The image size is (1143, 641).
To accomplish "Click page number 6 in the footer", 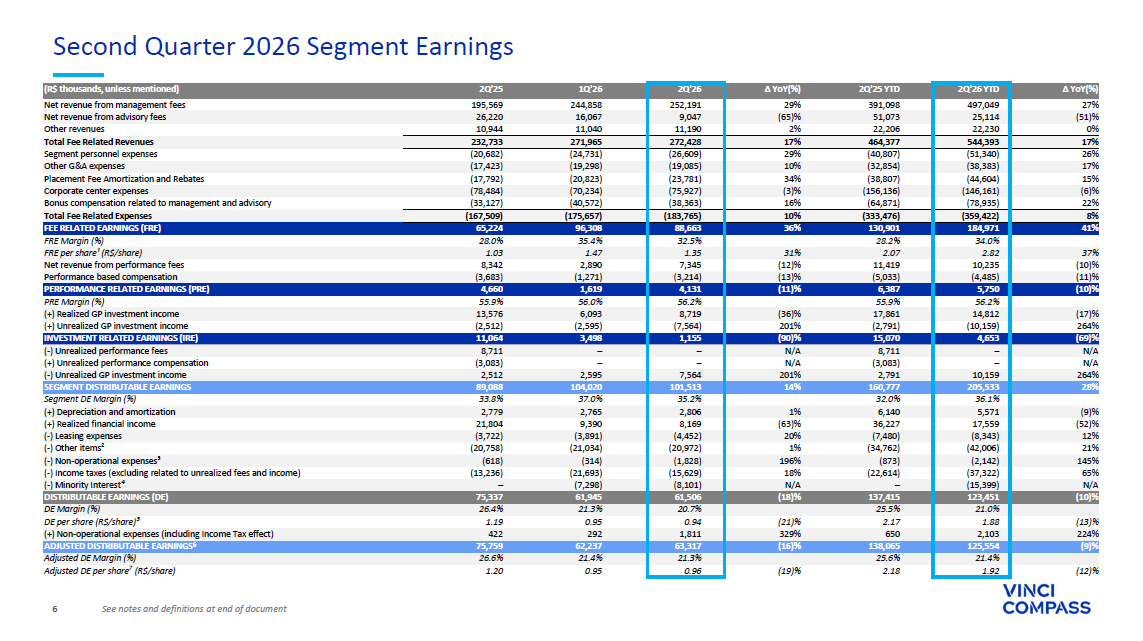I will point(55,609).
